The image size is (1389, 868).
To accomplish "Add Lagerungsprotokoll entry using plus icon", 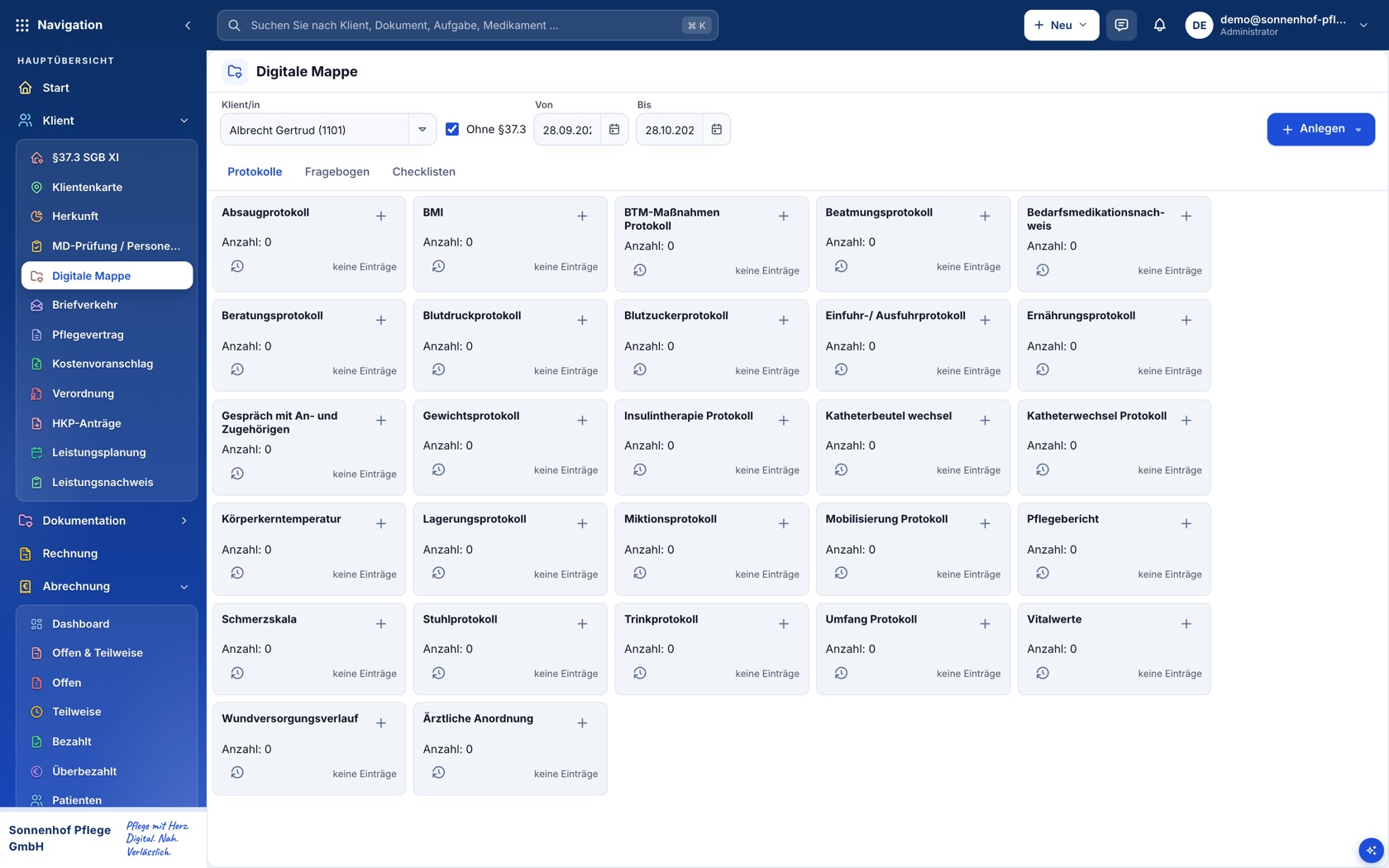I will pos(582,523).
